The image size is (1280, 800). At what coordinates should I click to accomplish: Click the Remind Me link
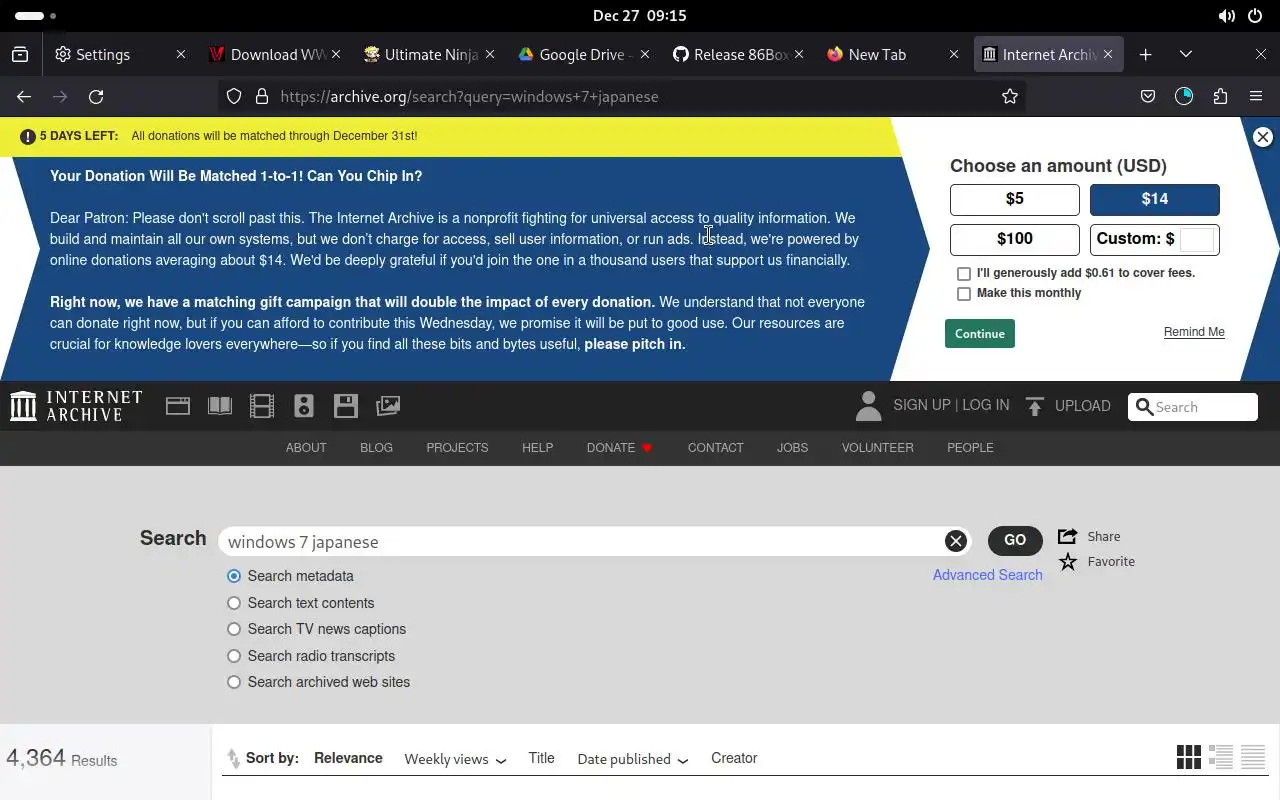point(1194,332)
